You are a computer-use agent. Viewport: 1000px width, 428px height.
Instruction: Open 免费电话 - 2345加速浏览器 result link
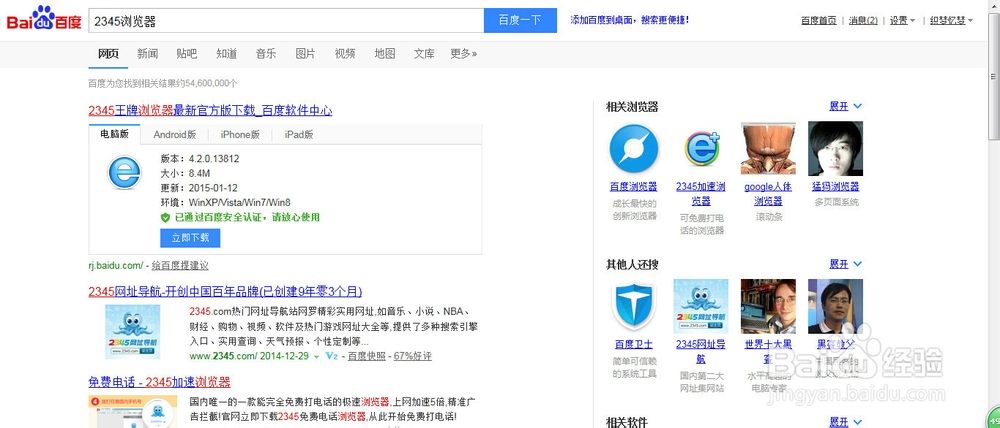(159, 382)
